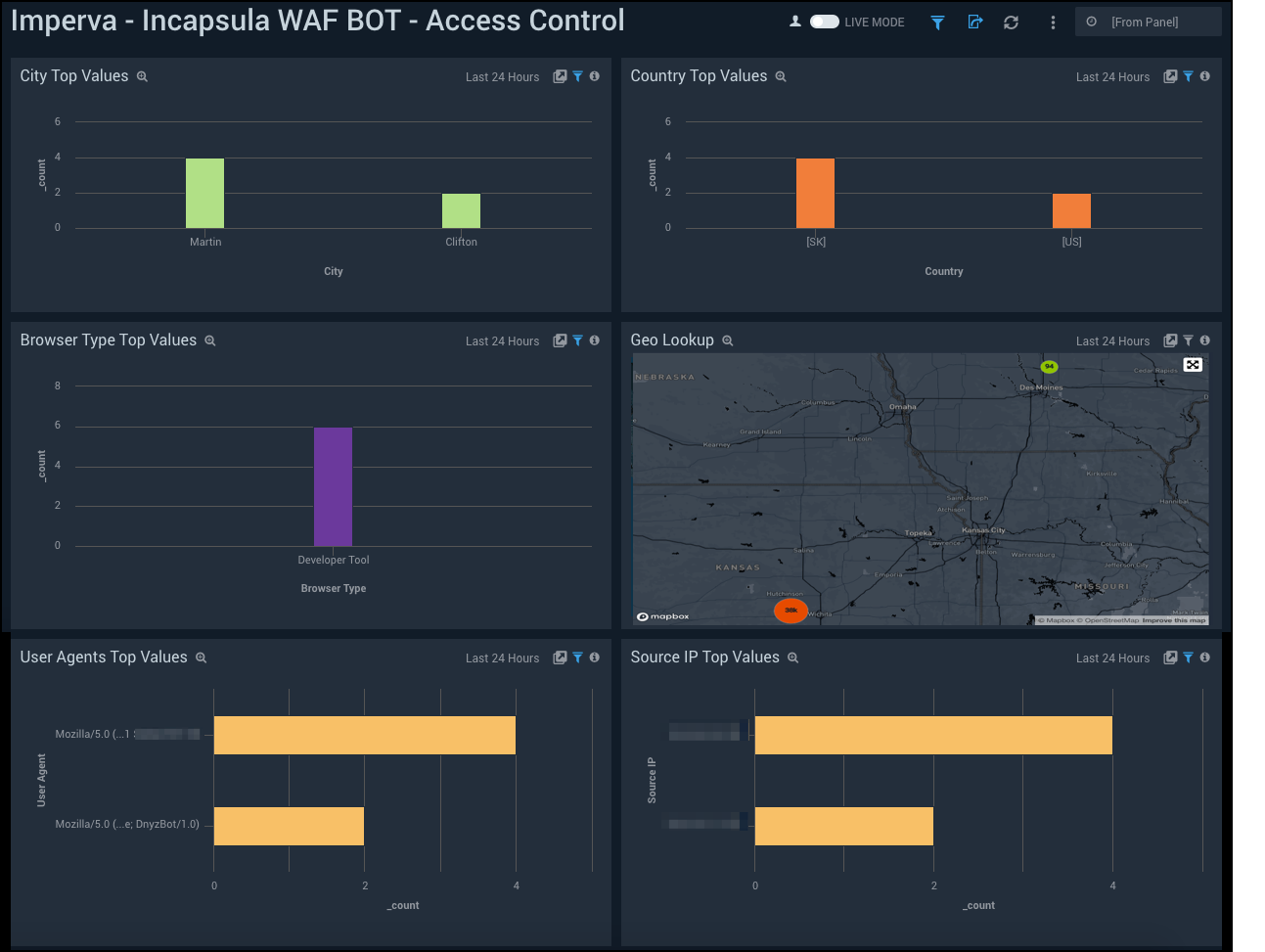
Task: Click the share dashboard icon in the header
Action: 974,21
